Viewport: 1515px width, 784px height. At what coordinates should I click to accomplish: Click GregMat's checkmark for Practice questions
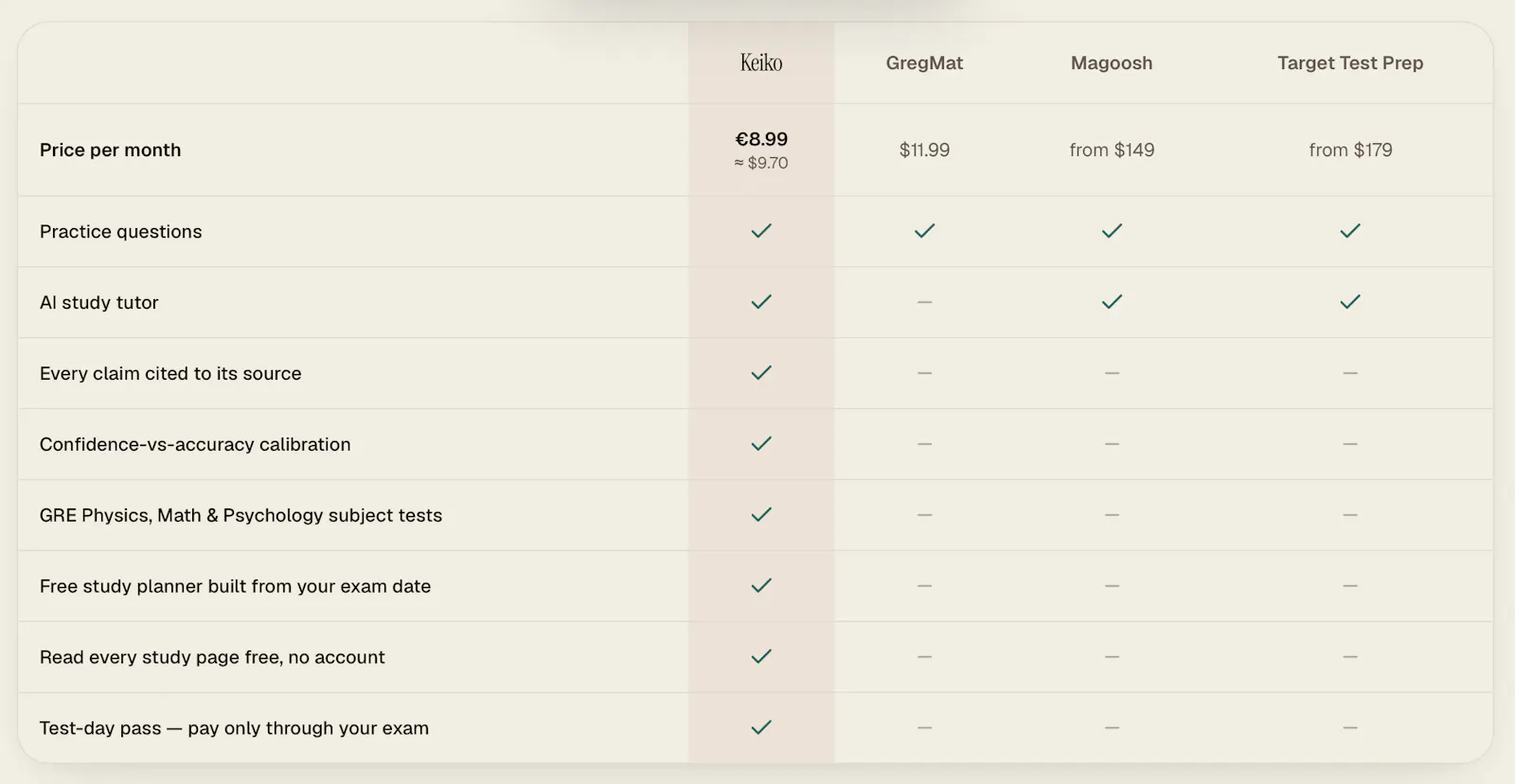click(924, 231)
